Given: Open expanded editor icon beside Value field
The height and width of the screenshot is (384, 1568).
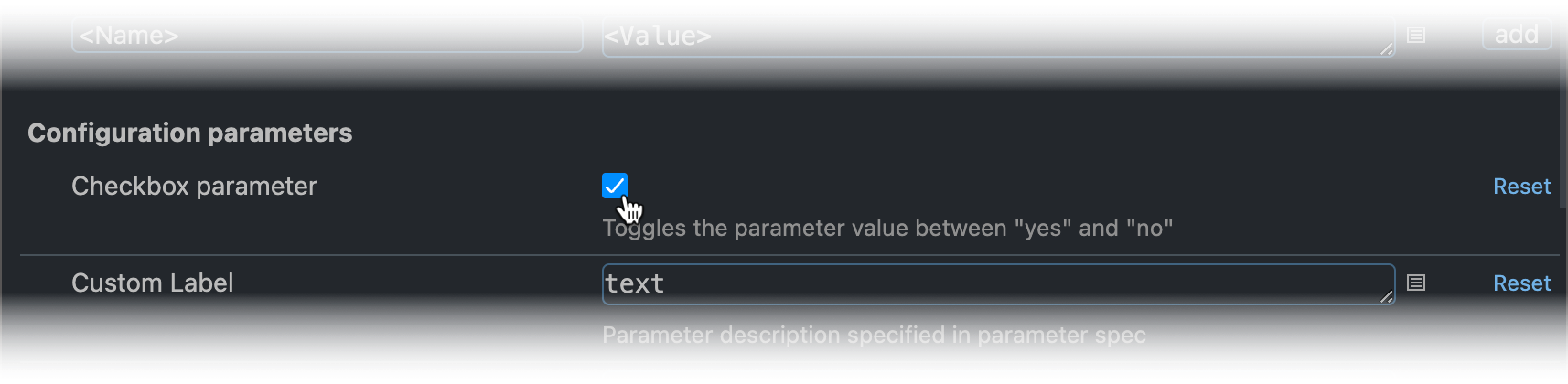Looking at the screenshot, I should click(1416, 35).
